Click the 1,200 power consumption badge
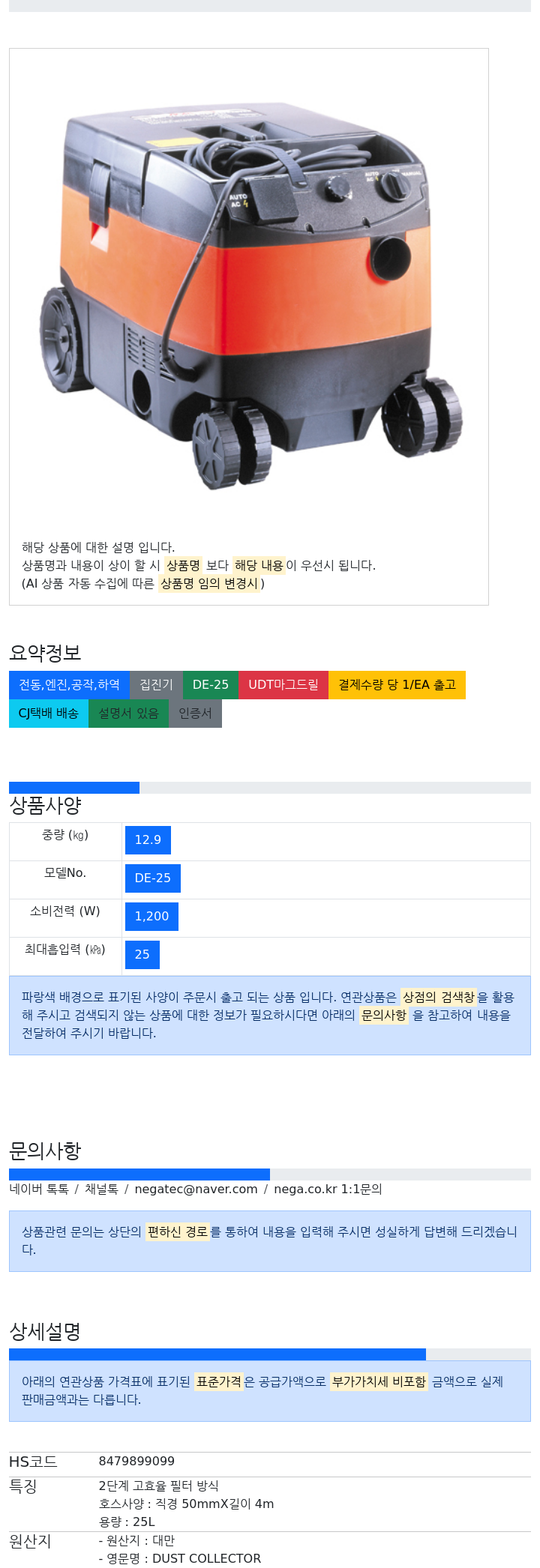Screen dimensions: 540x1568 point(151,917)
